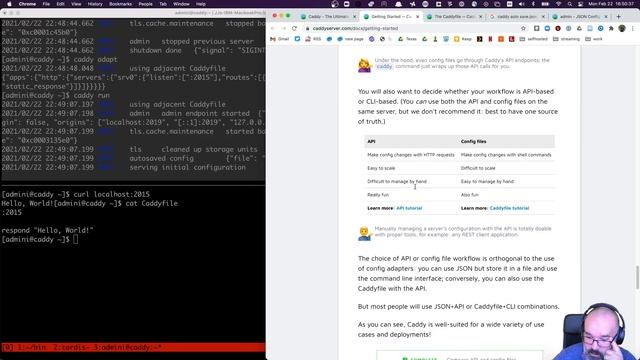The height and width of the screenshot is (360, 640).
Task: Click the browser page vertical scrollbar thumb
Action: (637, 278)
